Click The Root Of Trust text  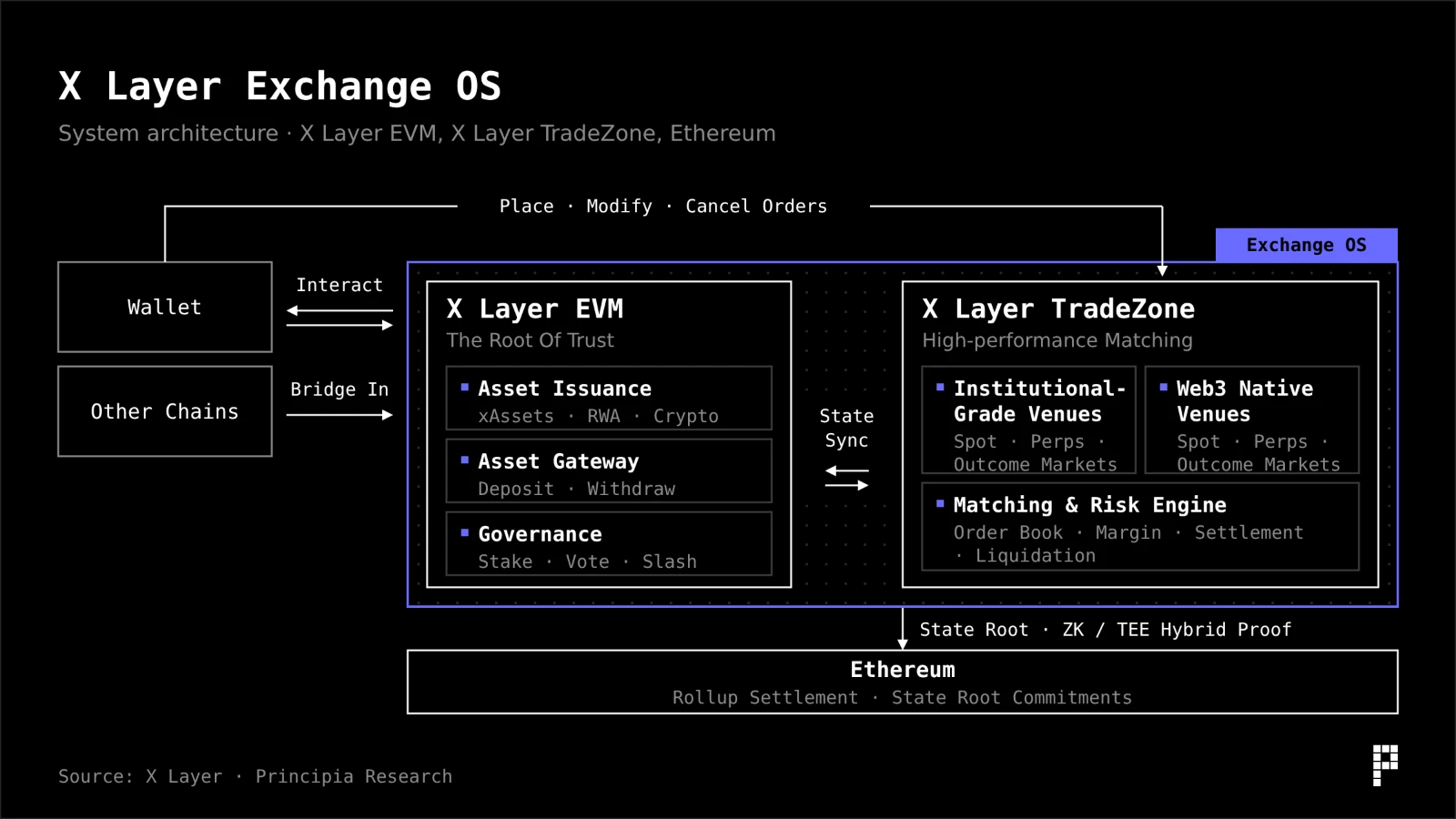point(531,340)
